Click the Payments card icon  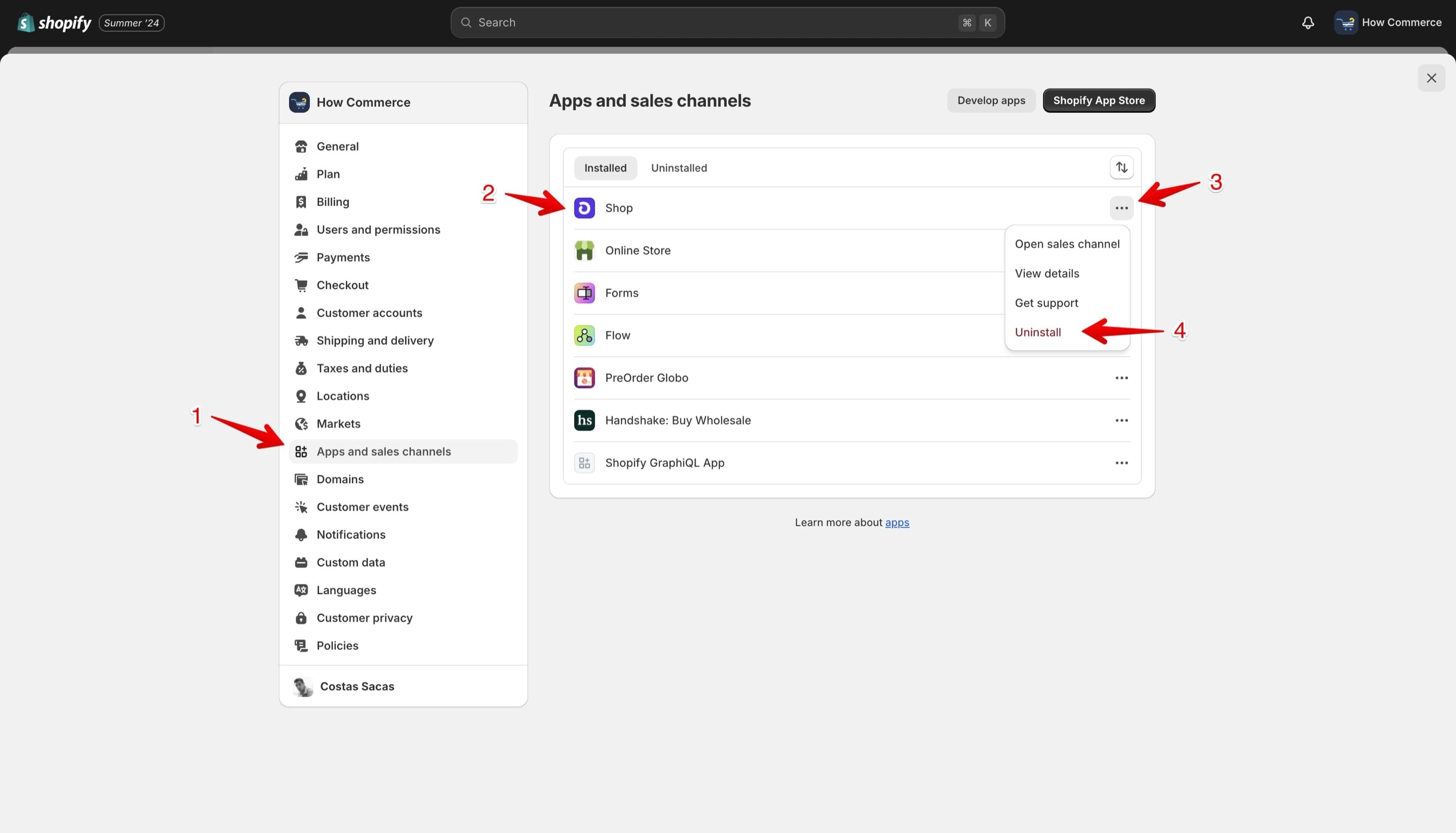[301, 257]
